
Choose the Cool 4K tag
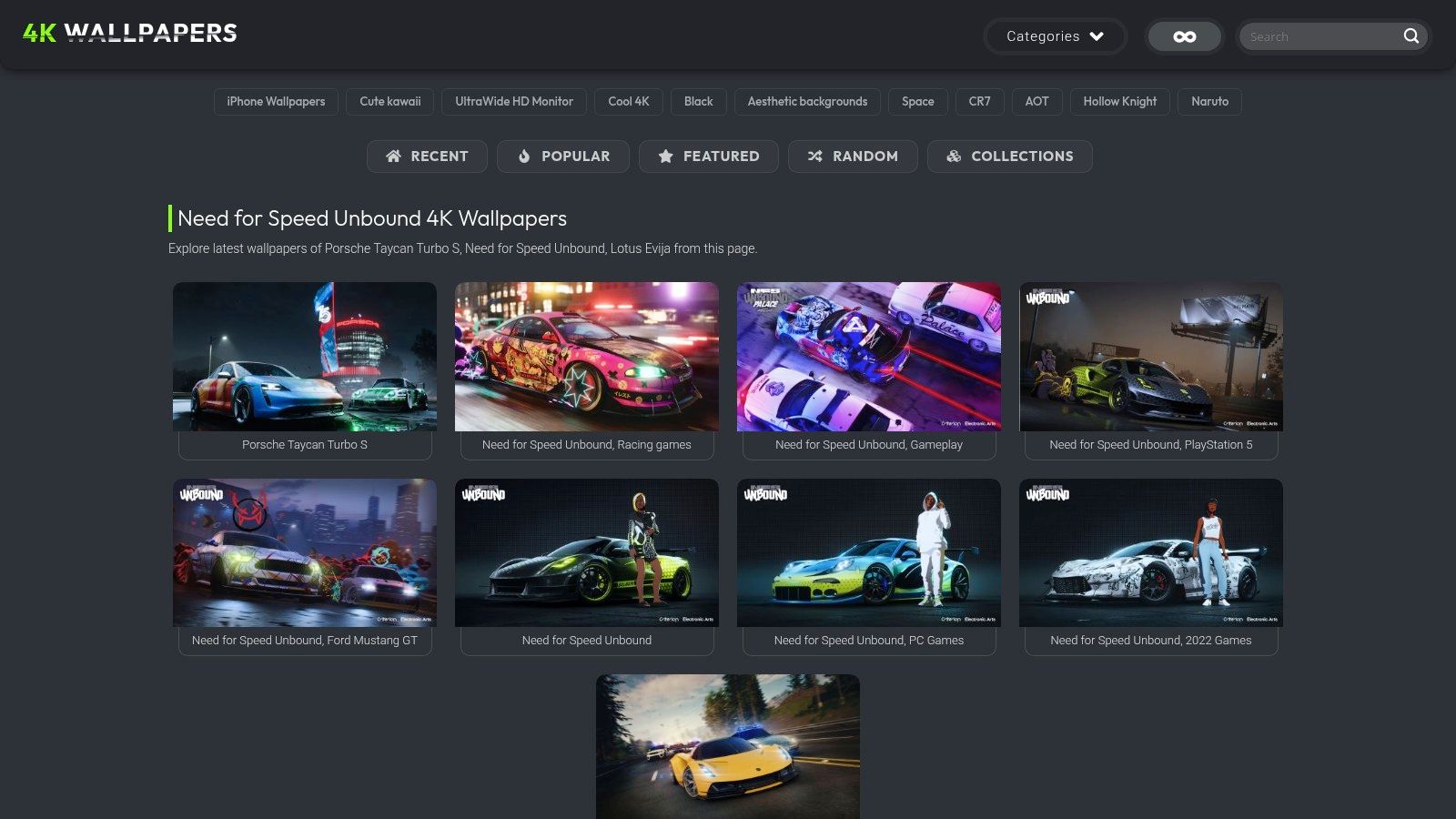coord(629,102)
